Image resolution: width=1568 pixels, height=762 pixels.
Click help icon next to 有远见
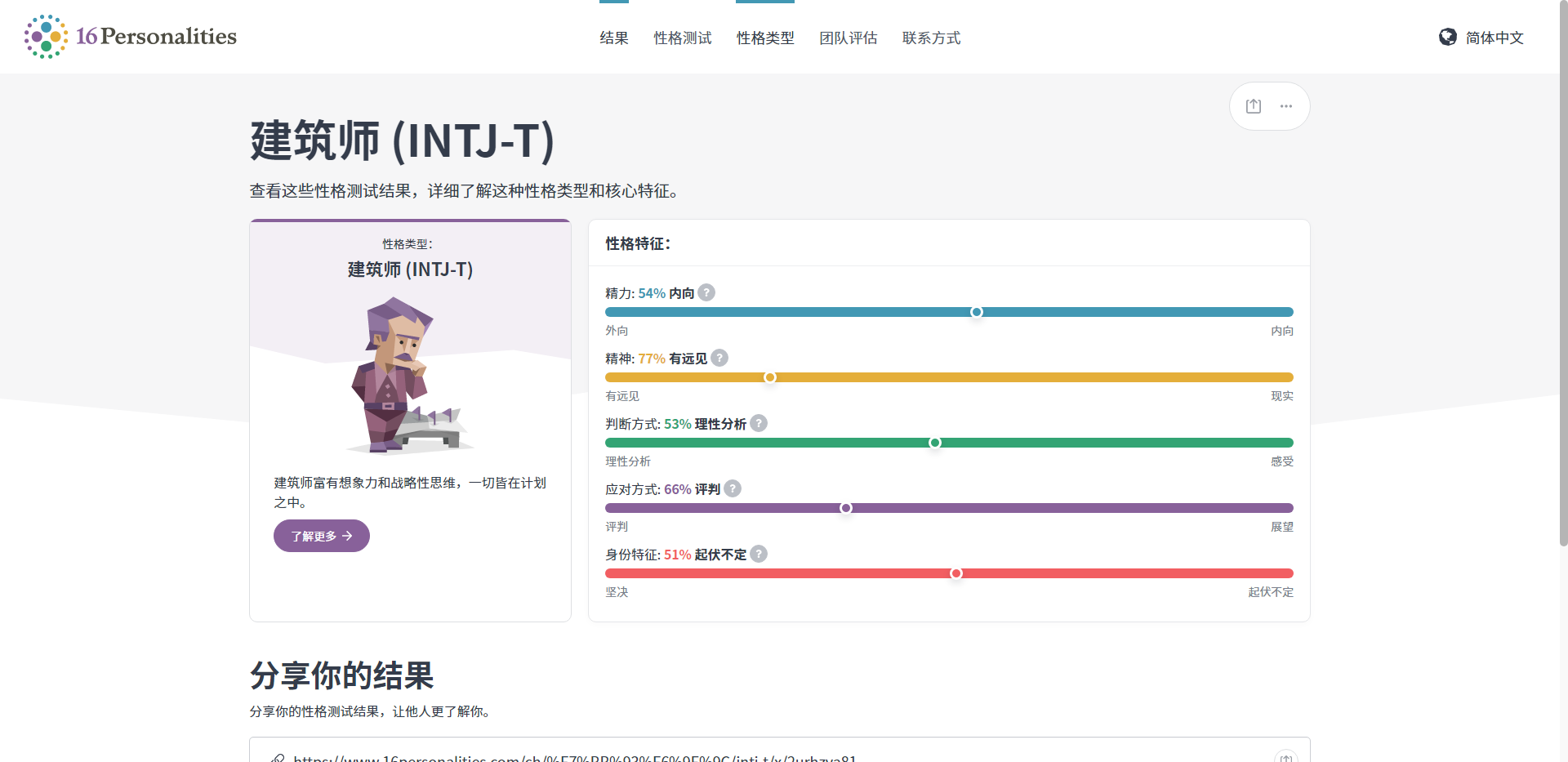pos(719,359)
